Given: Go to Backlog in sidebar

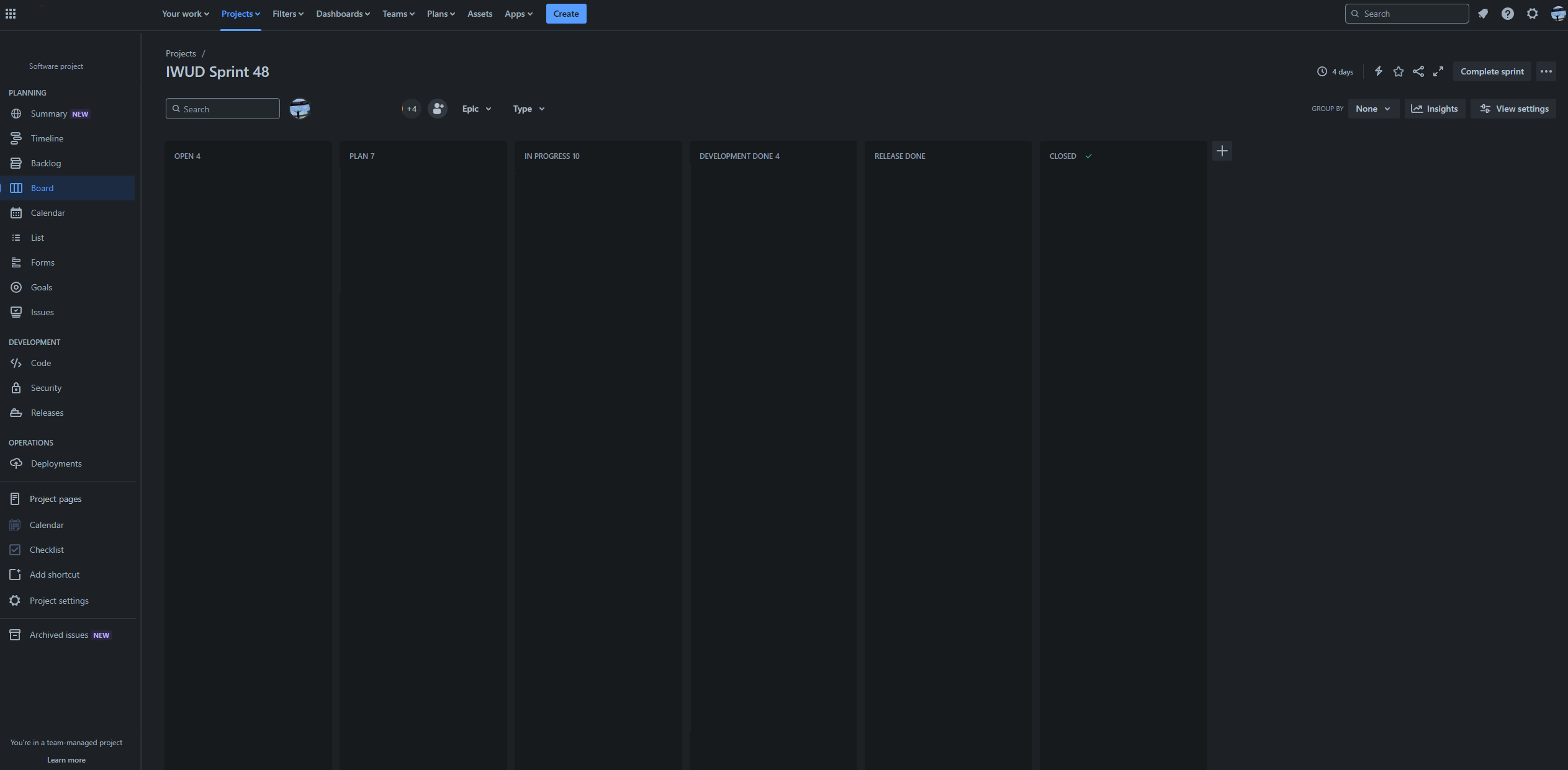Looking at the screenshot, I should [x=46, y=163].
